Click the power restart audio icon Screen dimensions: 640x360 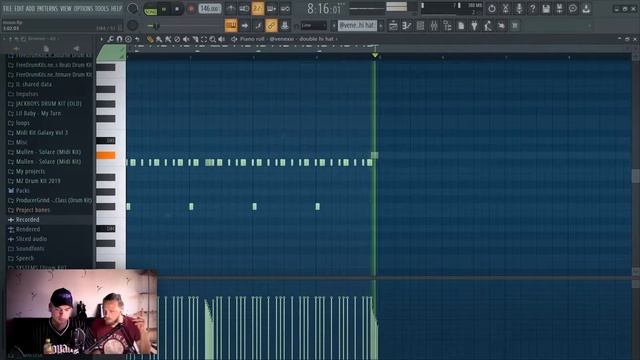point(492,9)
